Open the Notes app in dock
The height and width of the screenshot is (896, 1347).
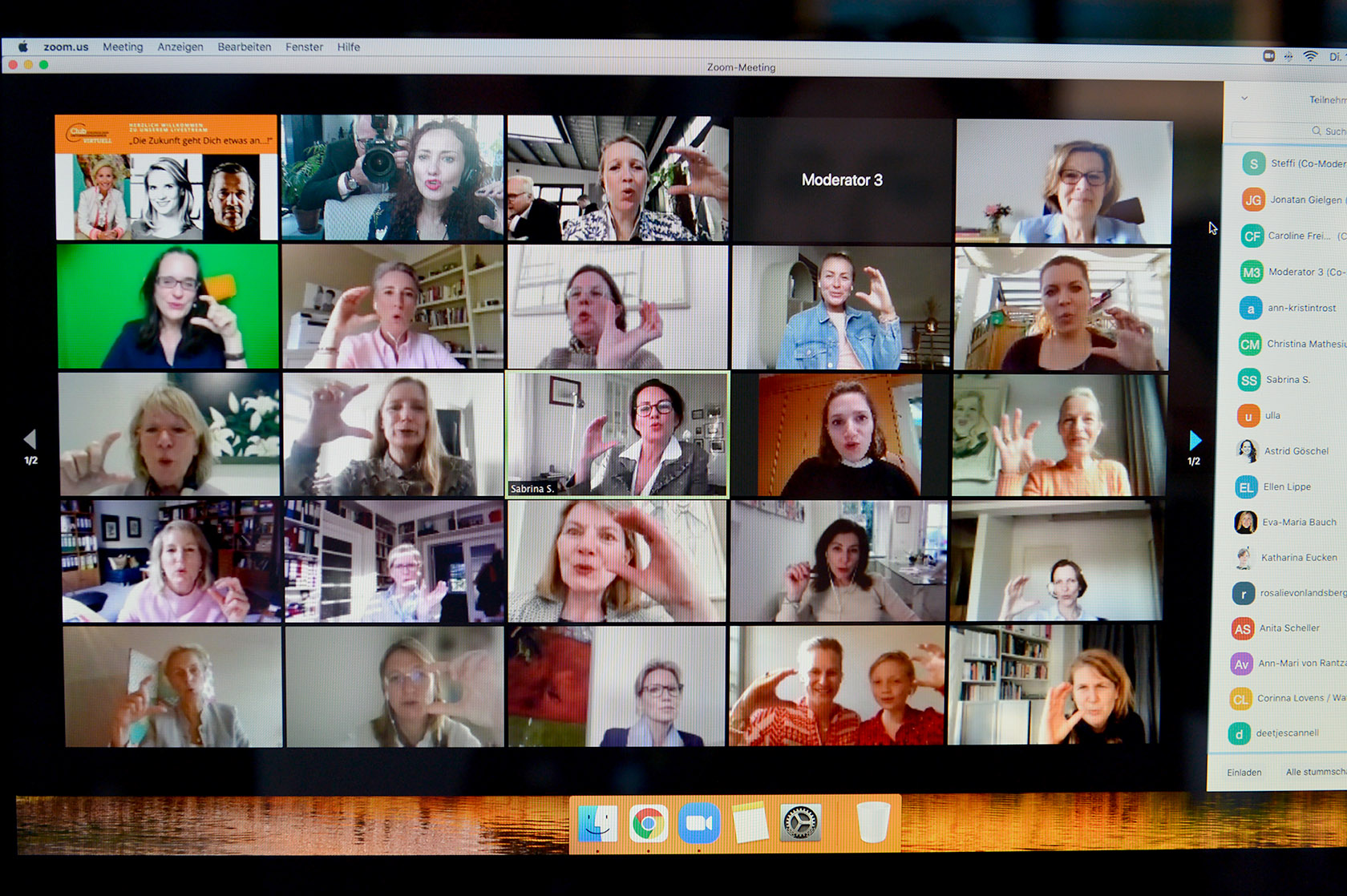750,824
